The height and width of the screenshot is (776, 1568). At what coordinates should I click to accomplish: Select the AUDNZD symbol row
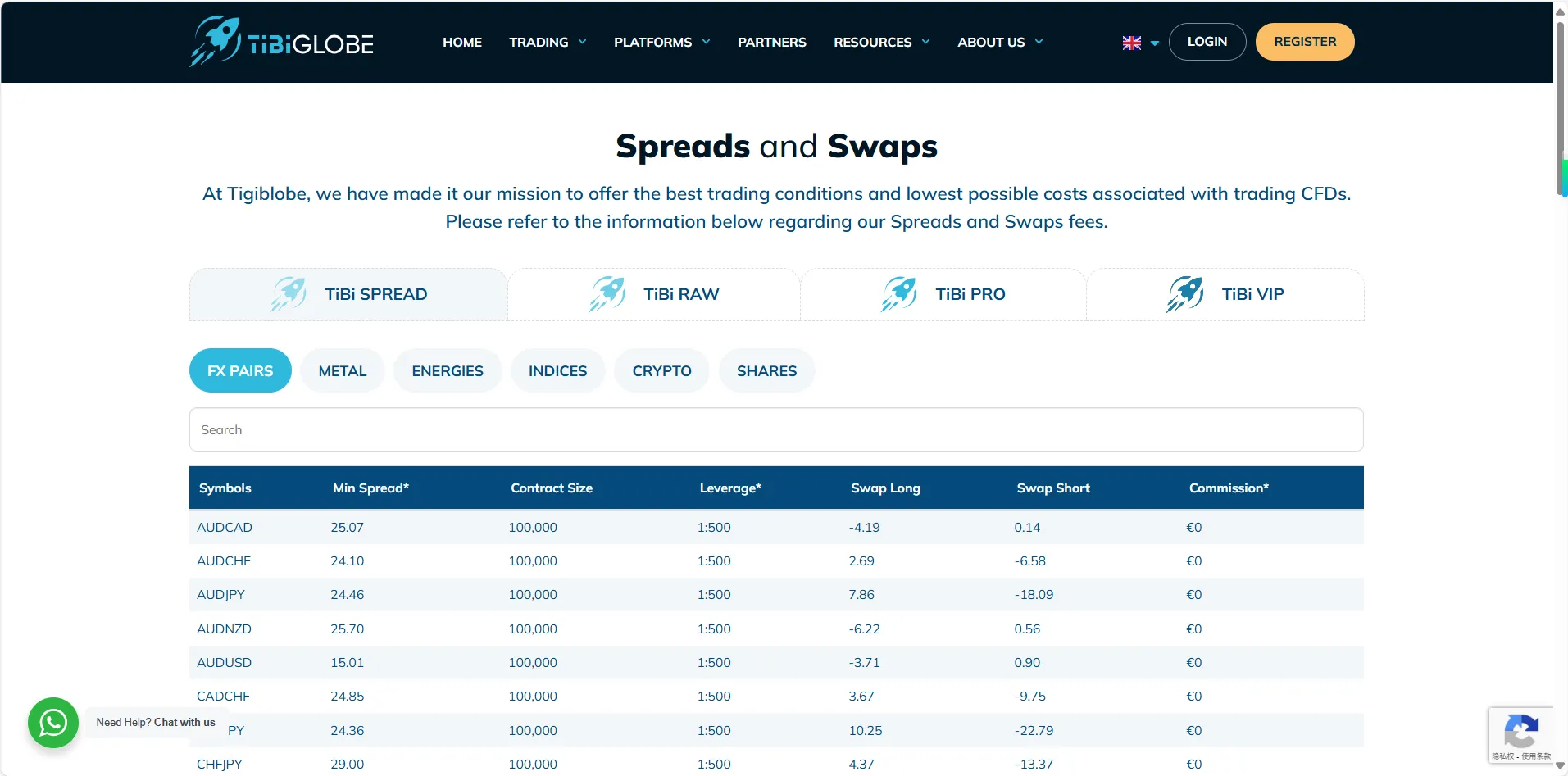click(776, 629)
